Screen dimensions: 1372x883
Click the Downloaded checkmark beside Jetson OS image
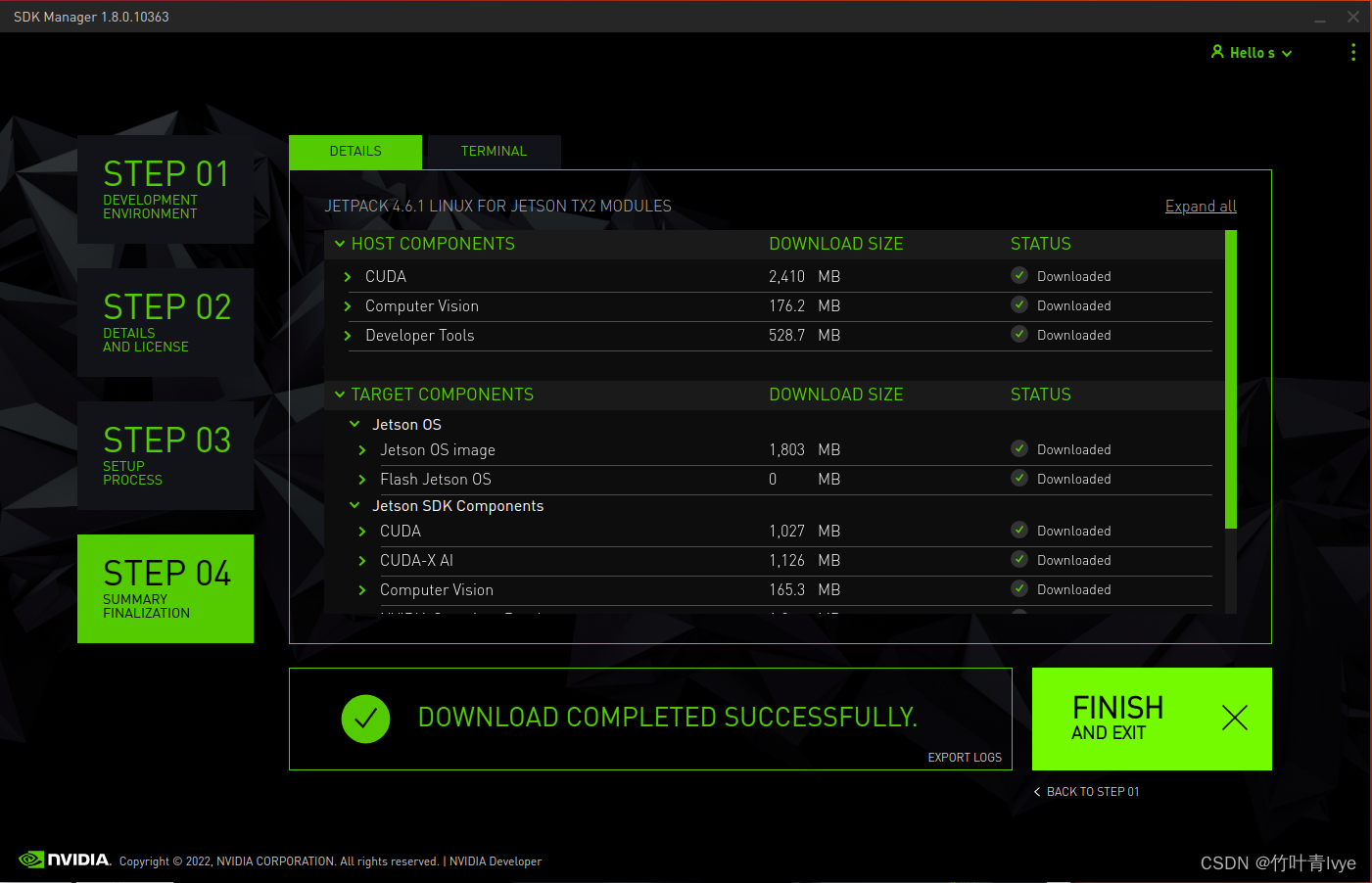[1018, 448]
